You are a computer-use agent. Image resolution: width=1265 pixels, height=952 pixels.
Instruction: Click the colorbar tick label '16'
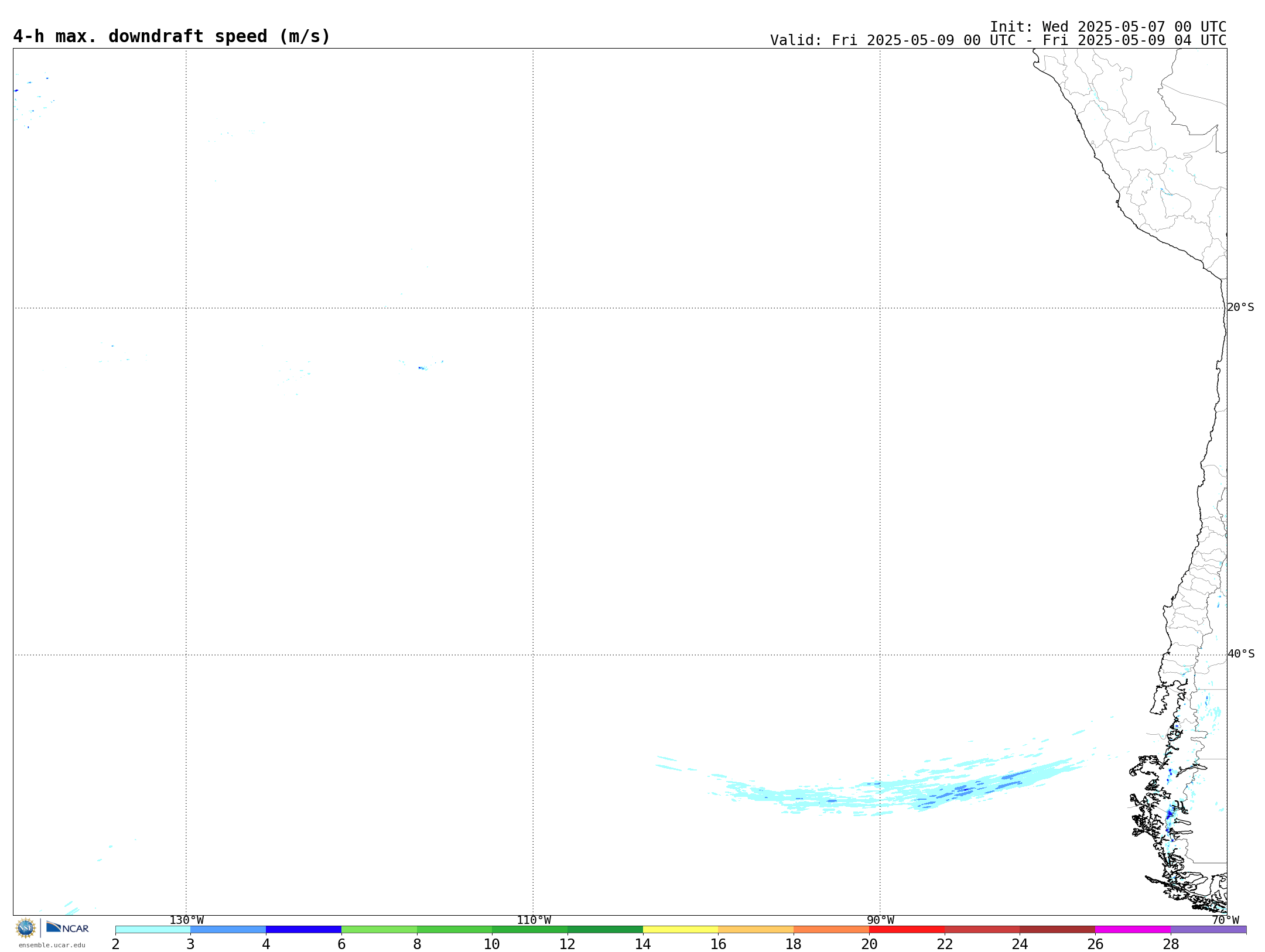pyautogui.click(x=718, y=944)
